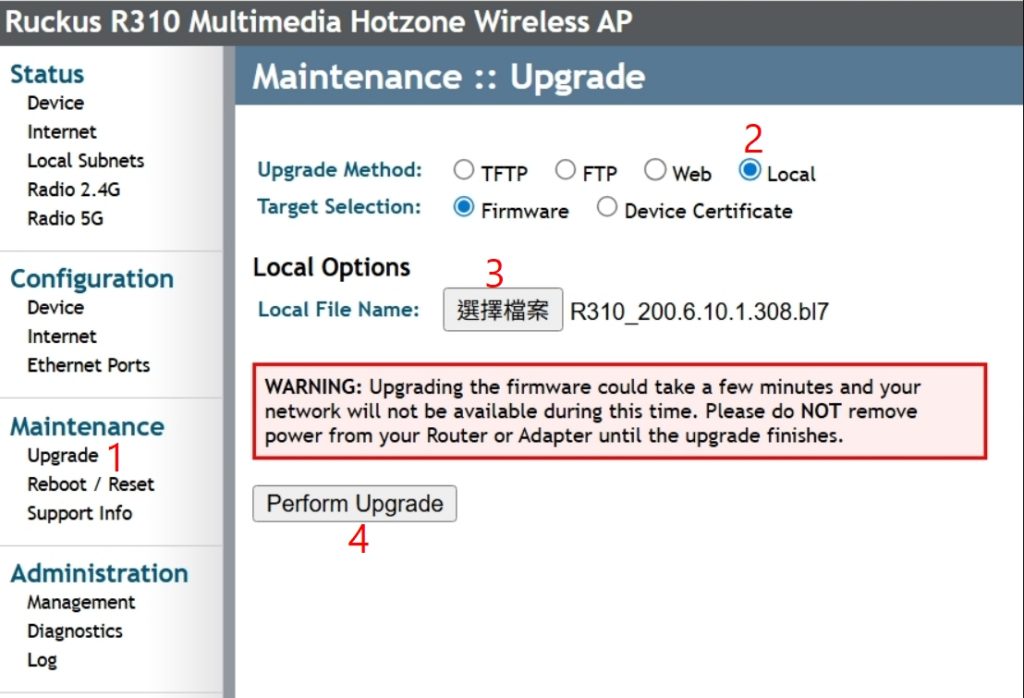1024x698 pixels.
Task: Open Upgrade under Maintenance
Action: pyautogui.click(x=62, y=456)
